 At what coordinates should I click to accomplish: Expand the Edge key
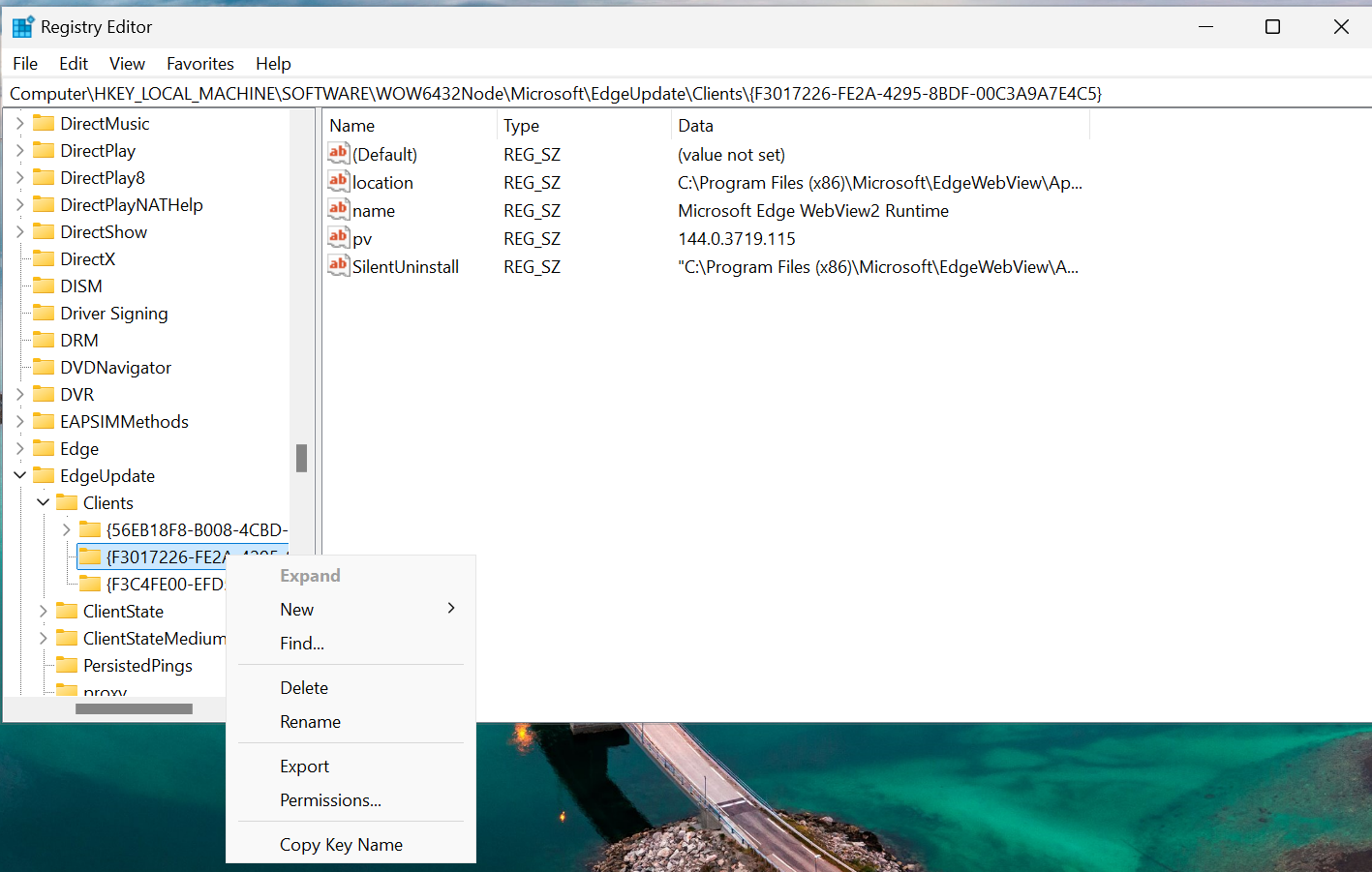(x=19, y=448)
